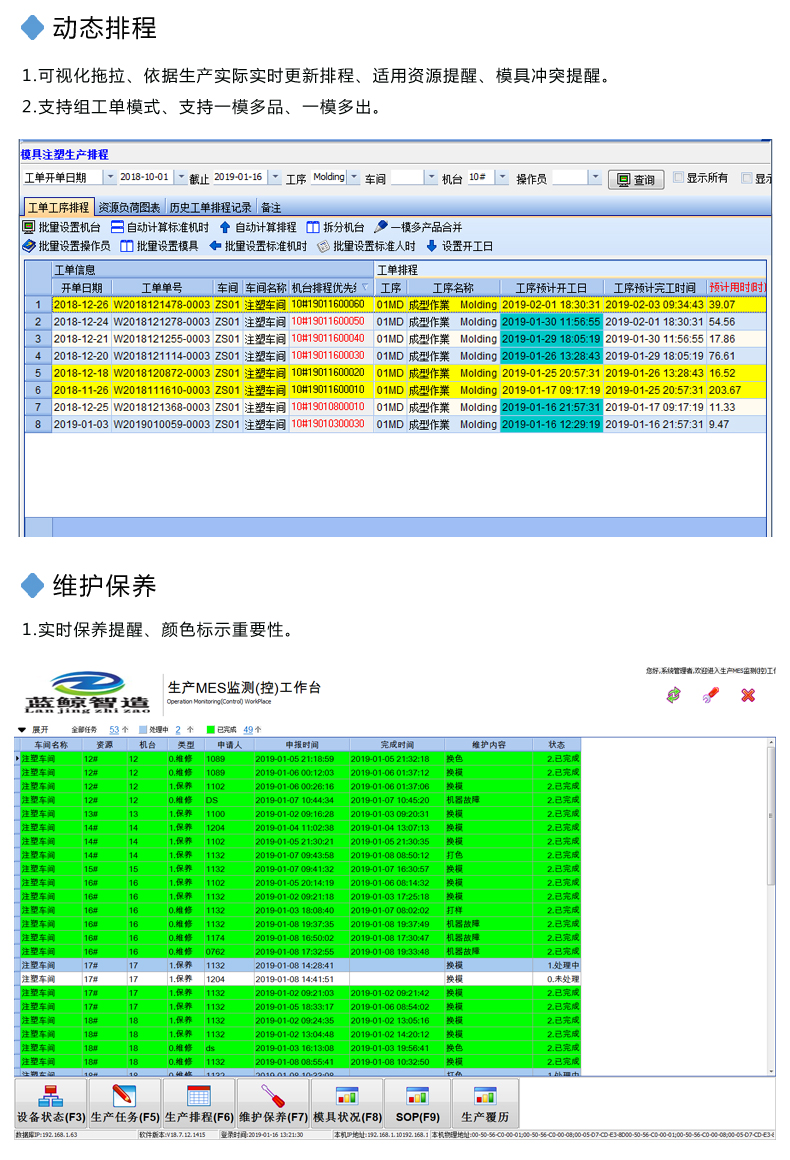Click the 查询 search button

[x=636, y=179]
